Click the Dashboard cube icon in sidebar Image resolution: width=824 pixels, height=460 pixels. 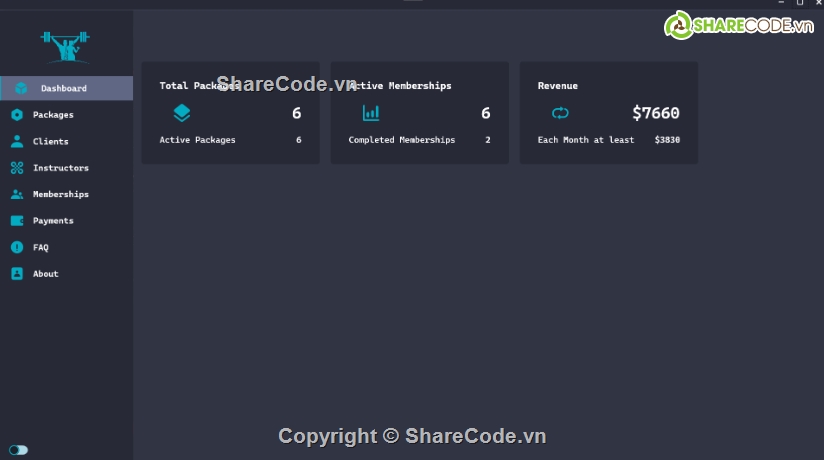[21, 88]
